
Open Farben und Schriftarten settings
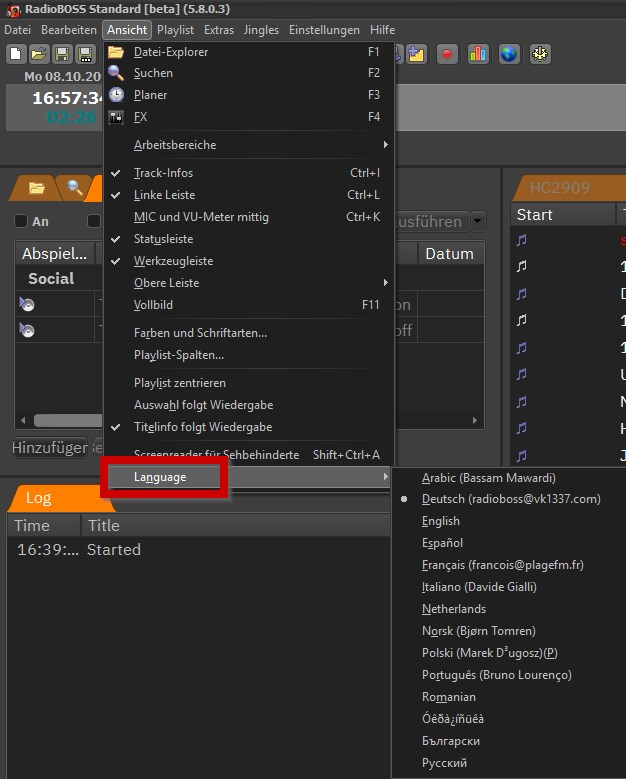point(249,333)
